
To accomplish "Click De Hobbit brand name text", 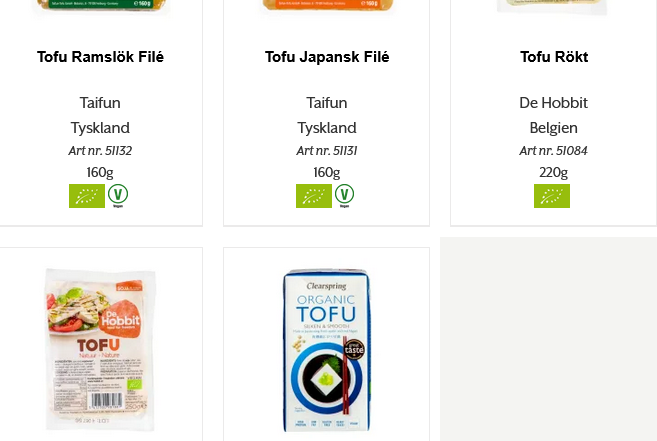I will pyautogui.click(x=554, y=103).
